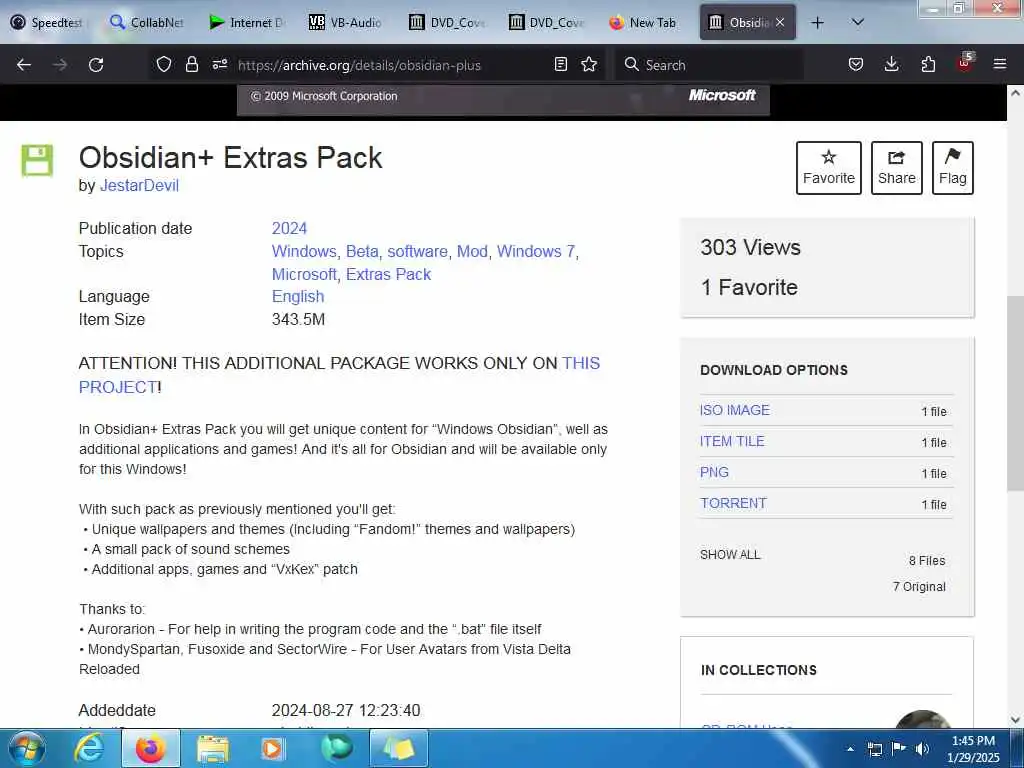Open the volume speaker tray icon

pyautogui.click(x=923, y=749)
